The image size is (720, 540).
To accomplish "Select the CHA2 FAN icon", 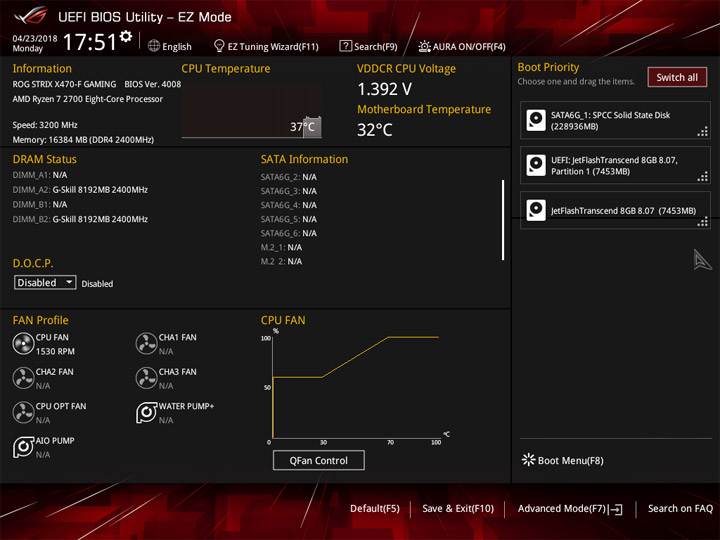I will pyautogui.click(x=23, y=378).
